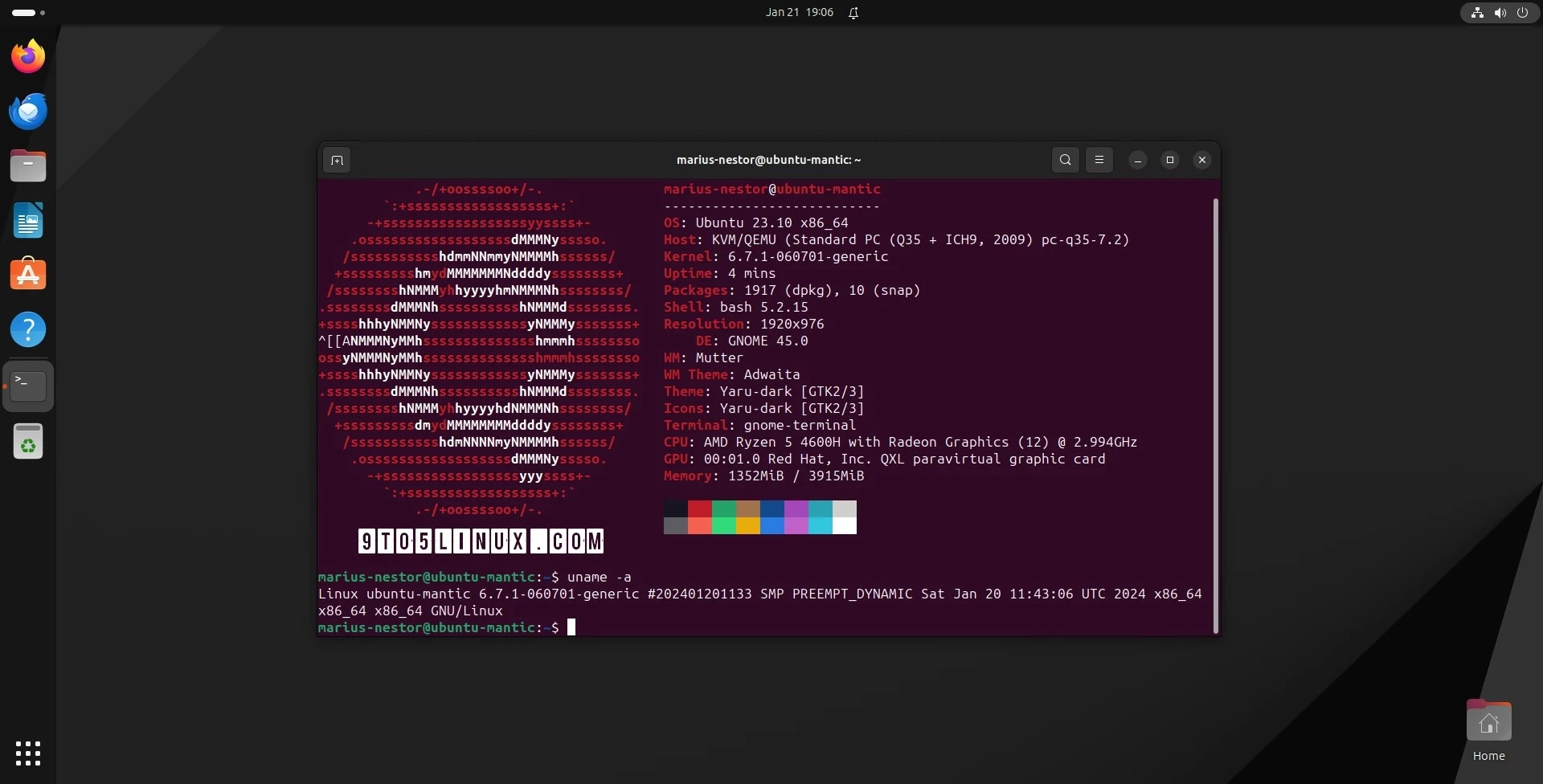Click the Resolution 1920x976 line
Image resolution: width=1543 pixels, height=784 pixels.
(x=743, y=324)
